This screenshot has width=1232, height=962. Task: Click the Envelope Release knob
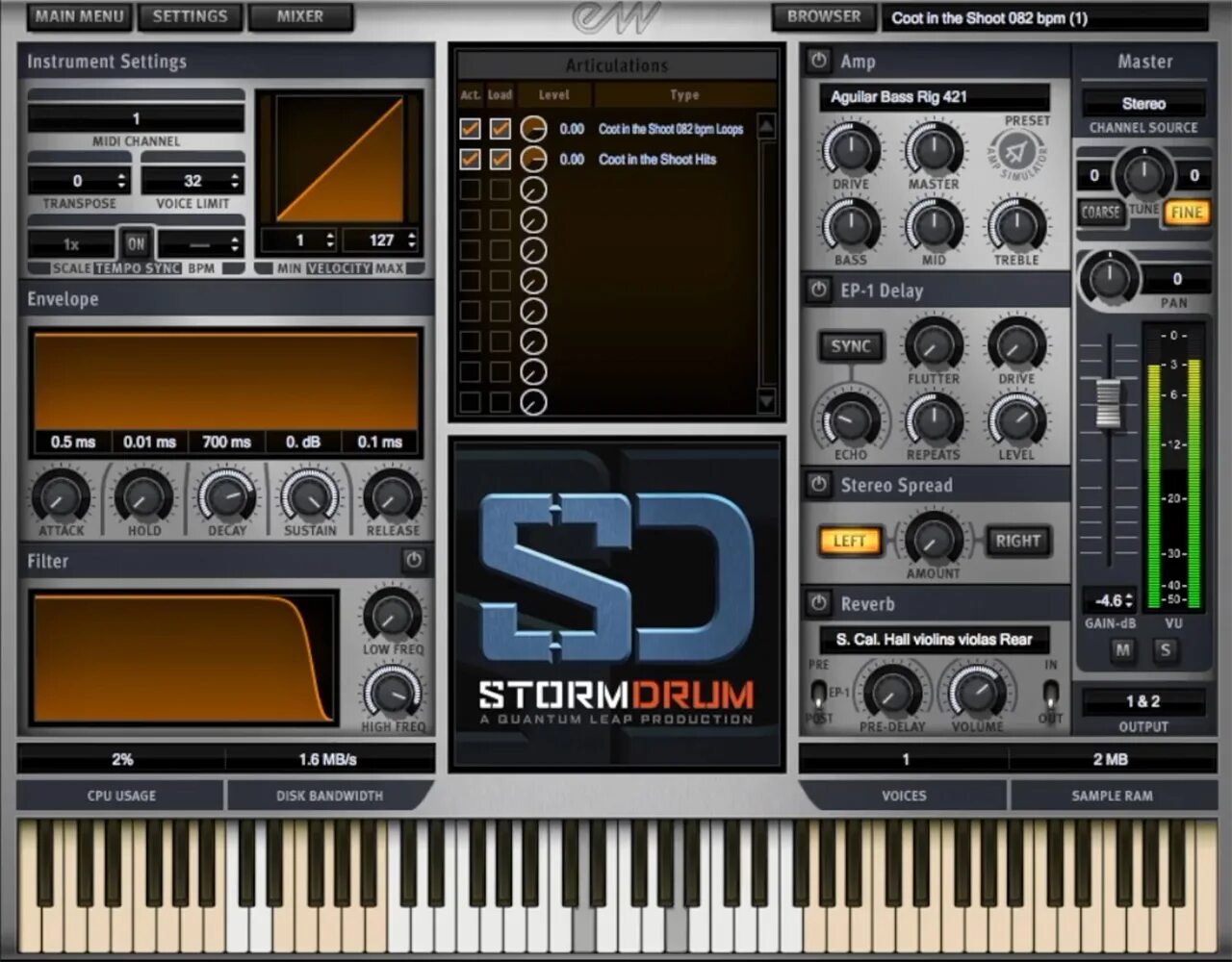click(392, 496)
